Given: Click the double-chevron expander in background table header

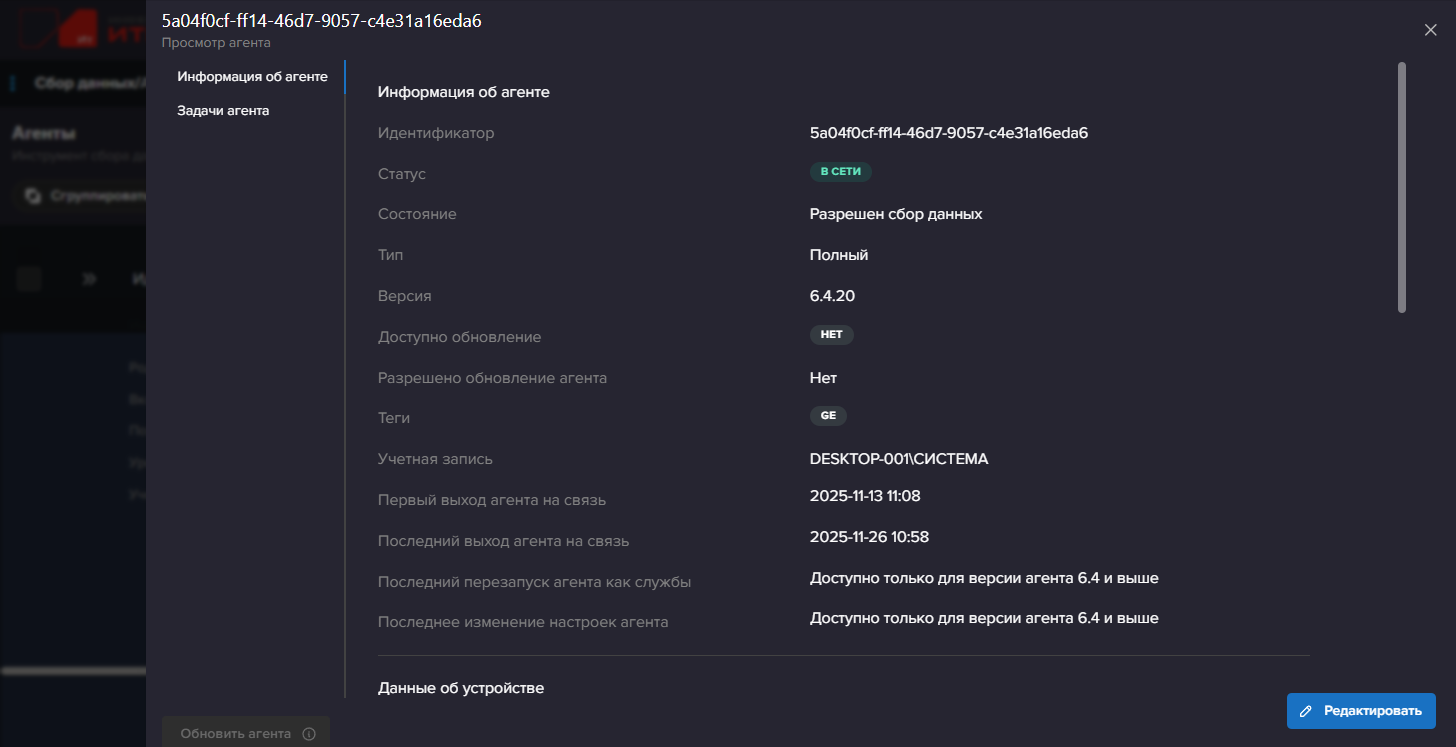Looking at the screenshot, I should [x=89, y=279].
